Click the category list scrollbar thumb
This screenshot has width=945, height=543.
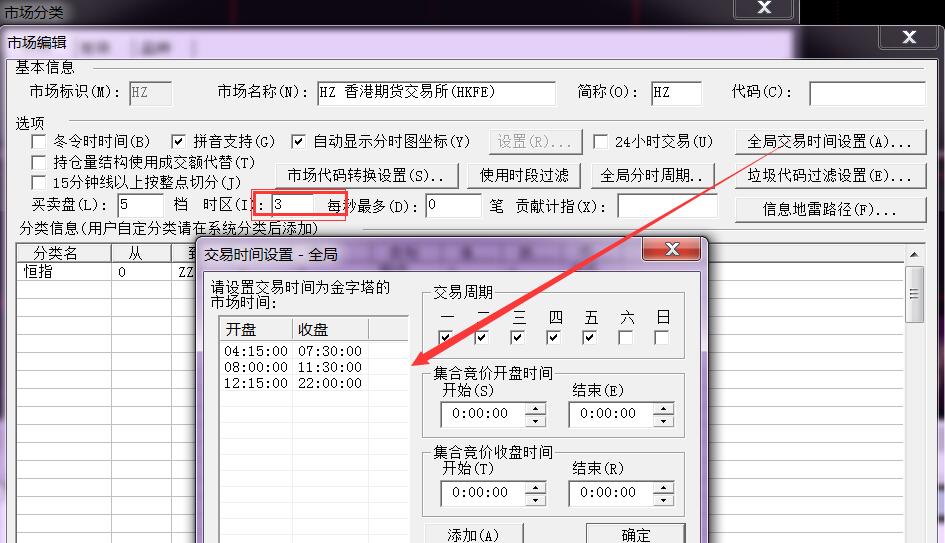914,294
